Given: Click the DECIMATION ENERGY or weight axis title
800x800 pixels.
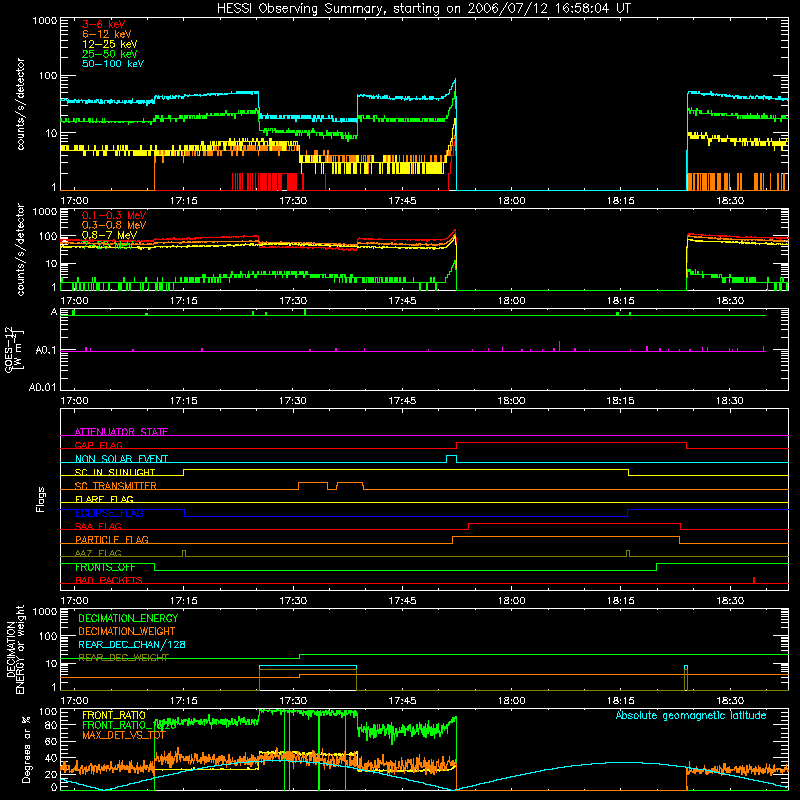Looking at the screenshot, I should click(15, 649).
